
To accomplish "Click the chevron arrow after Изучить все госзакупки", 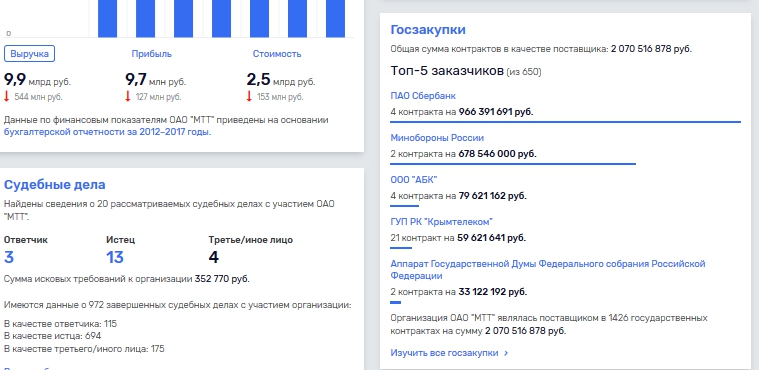I will pyautogui.click(x=506, y=353).
